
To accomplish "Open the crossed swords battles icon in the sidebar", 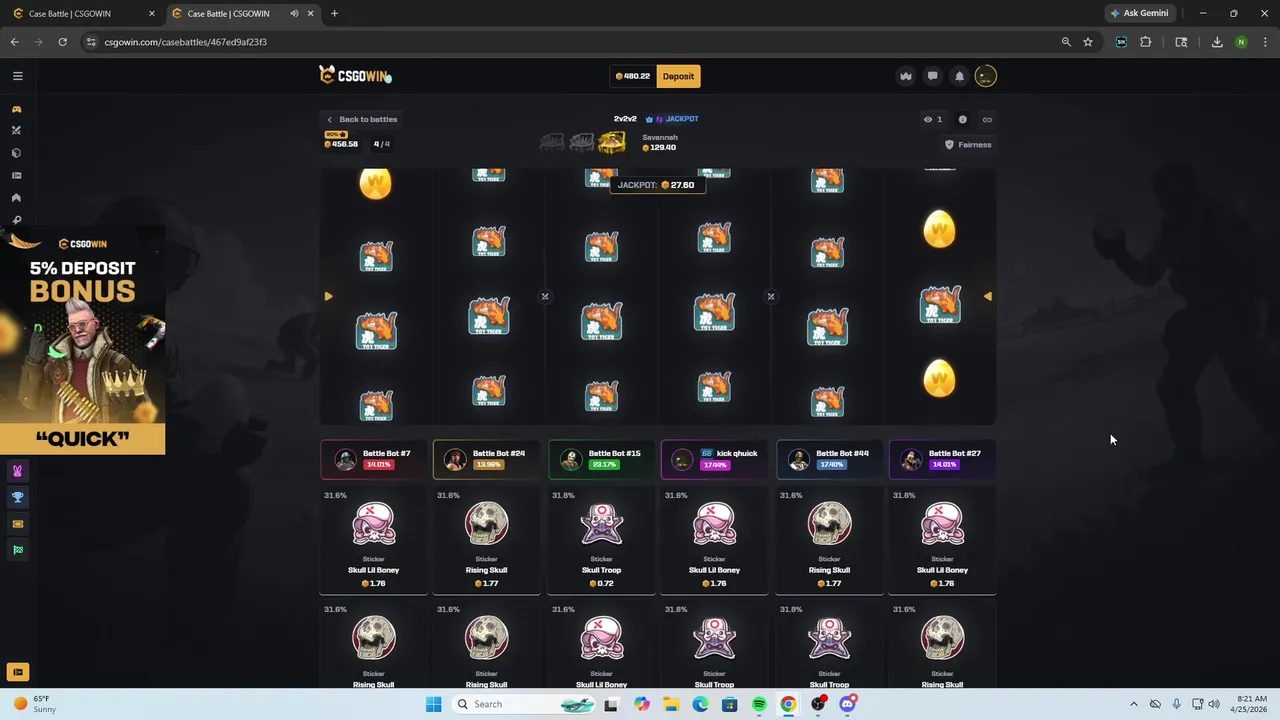I will (x=16, y=131).
